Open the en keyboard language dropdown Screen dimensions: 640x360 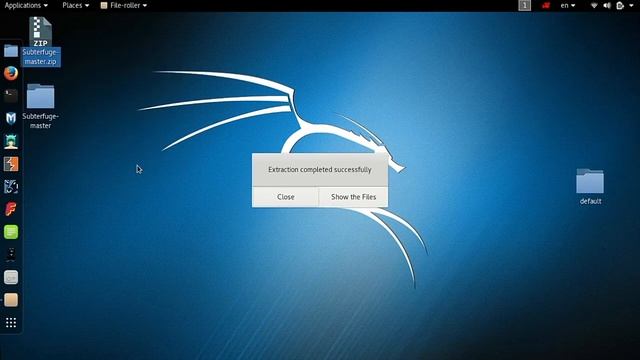[x=568, y=5]
